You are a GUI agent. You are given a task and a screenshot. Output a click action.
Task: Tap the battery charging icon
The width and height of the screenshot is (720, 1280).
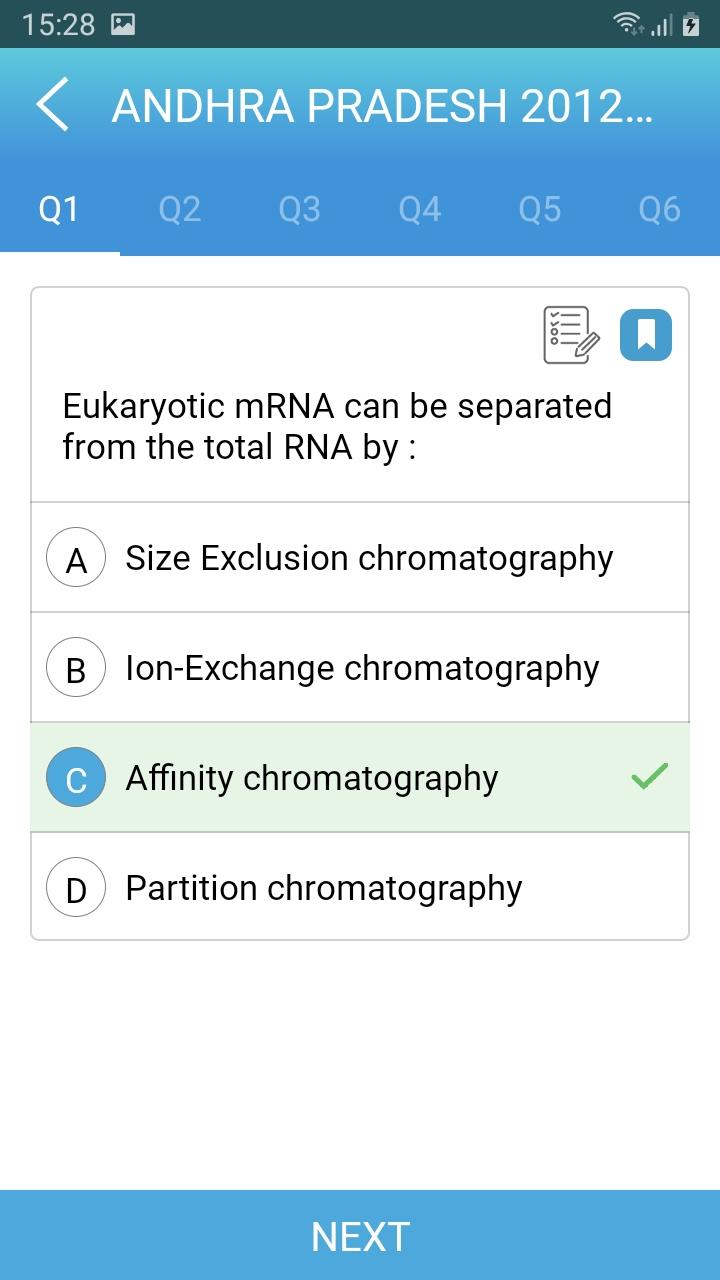[x=691, y=24]
